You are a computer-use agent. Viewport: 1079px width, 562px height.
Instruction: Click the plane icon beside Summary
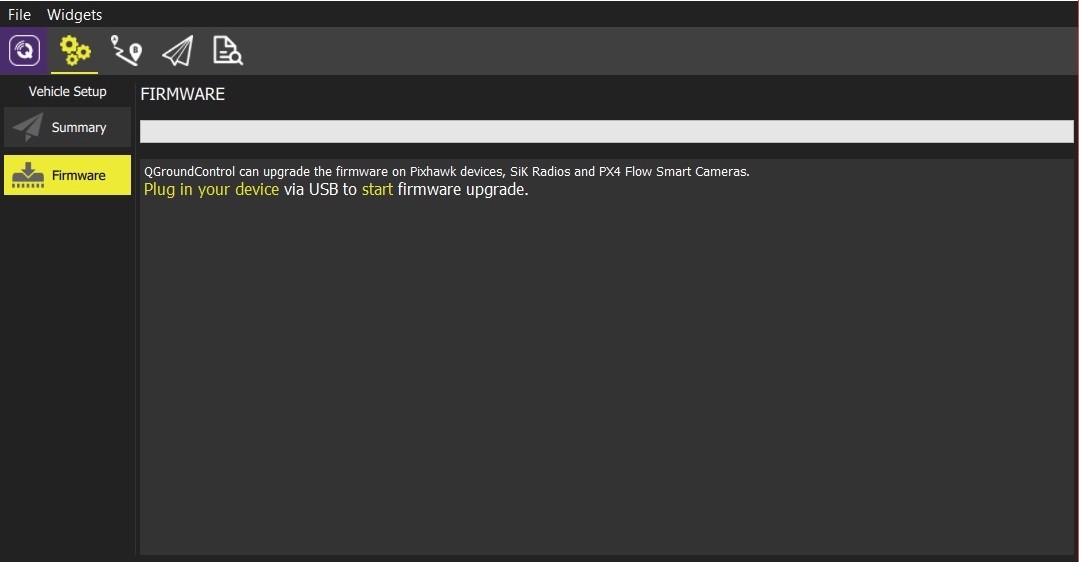[28, 127]
